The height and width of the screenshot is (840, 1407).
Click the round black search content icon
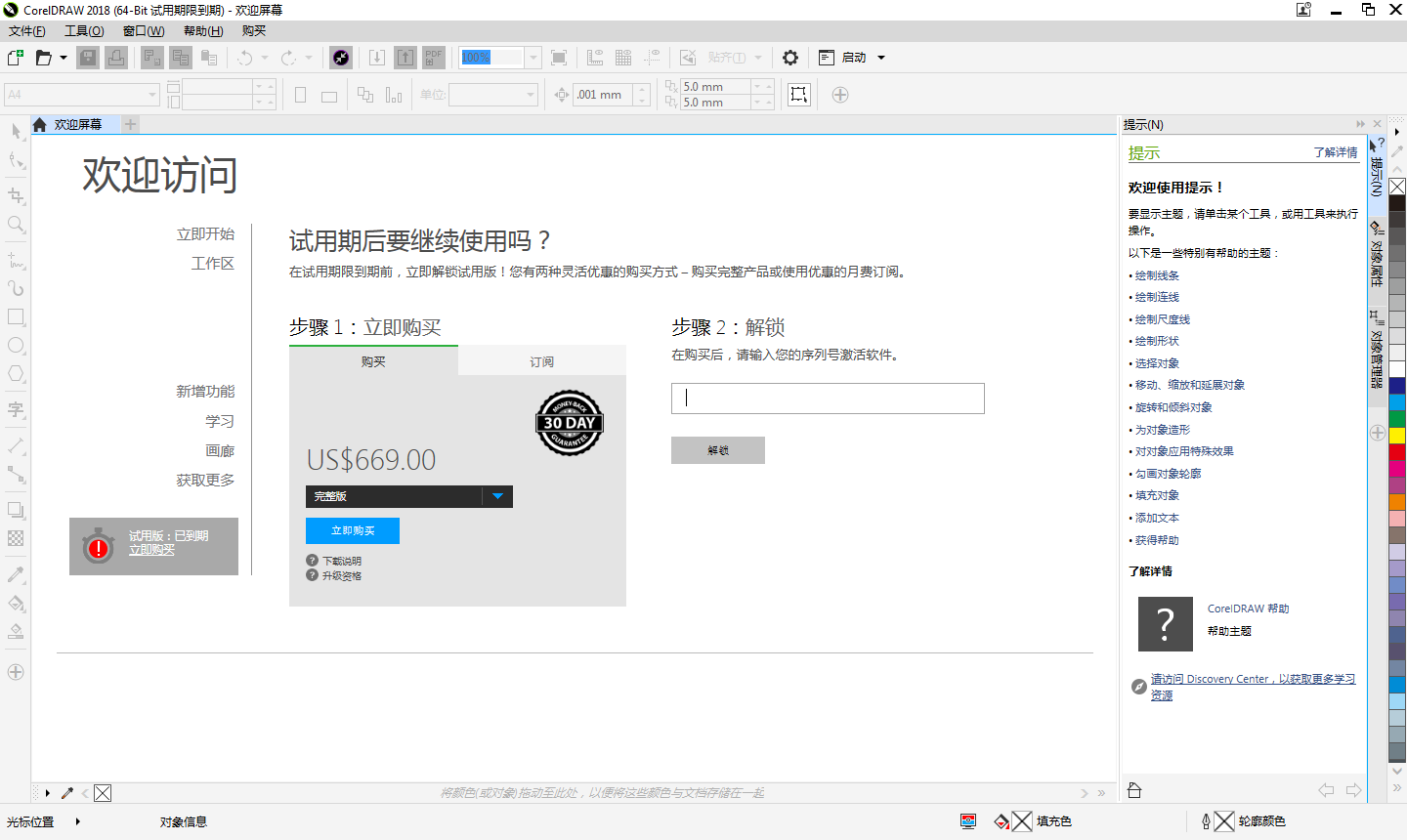coord(341,58)
